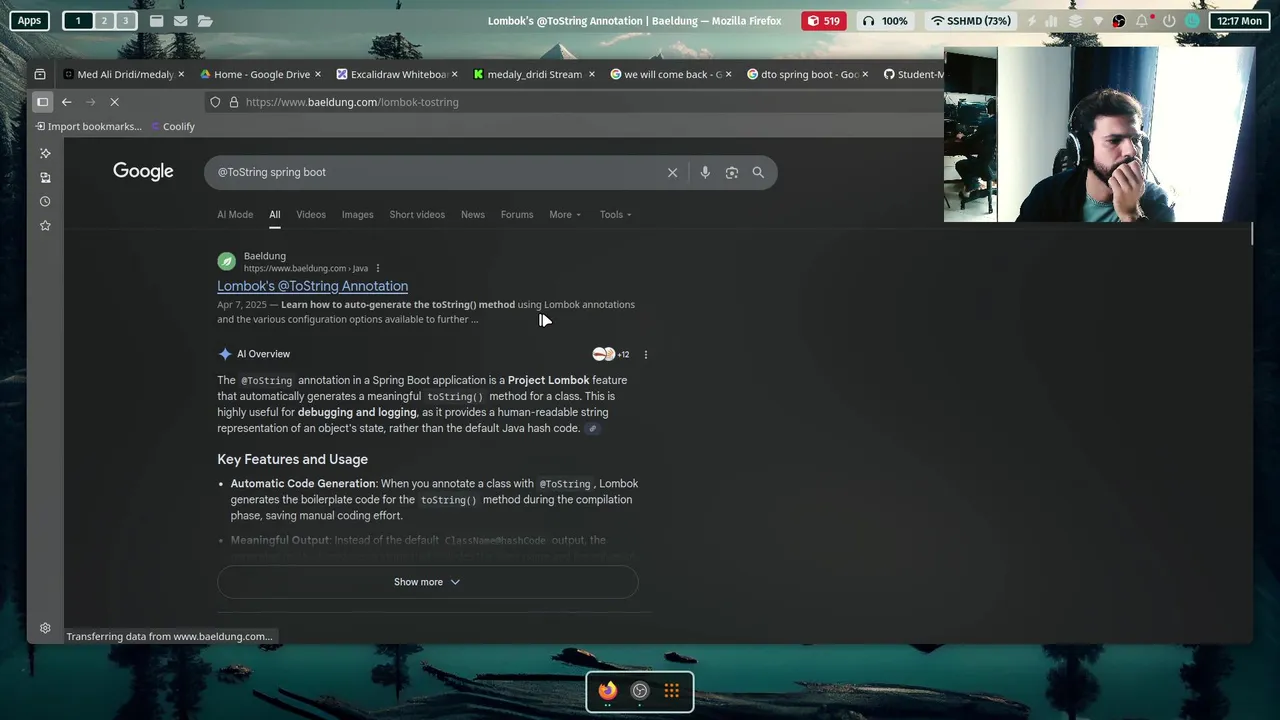Expand the Tools dropdown

pyautogui.click(x=615, y=214)
